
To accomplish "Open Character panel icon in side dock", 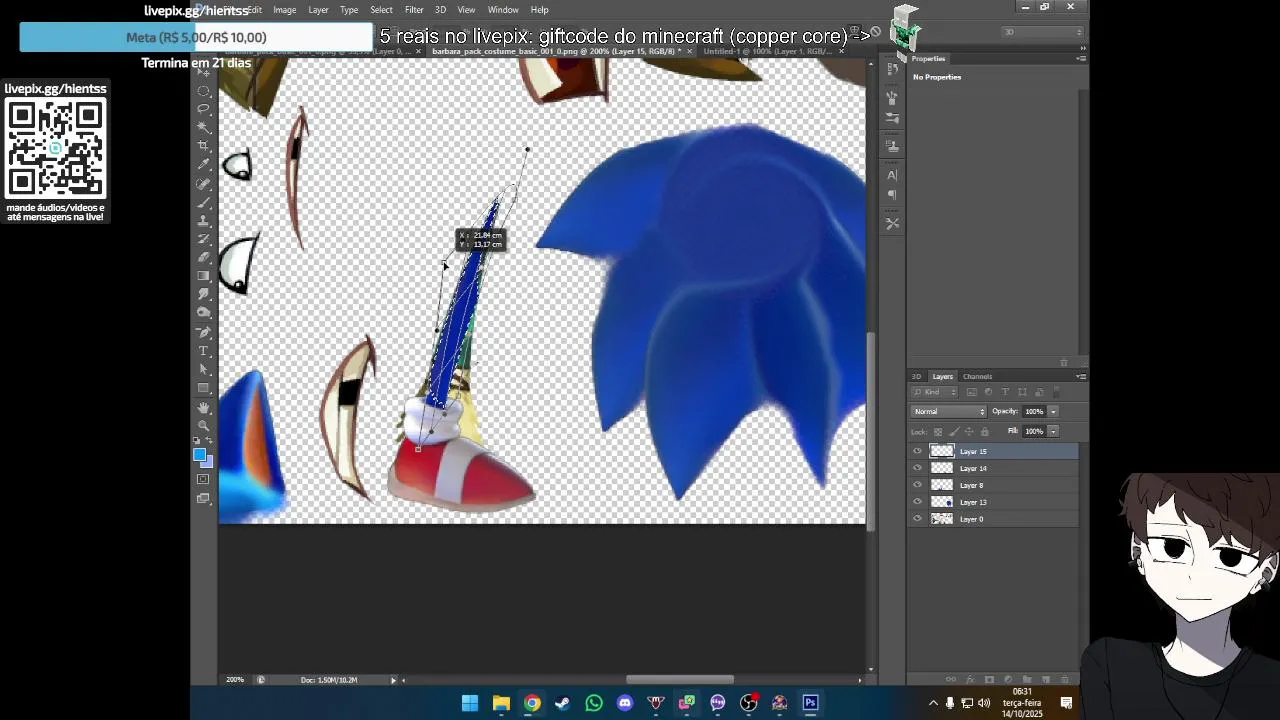I will coord(892,176).
